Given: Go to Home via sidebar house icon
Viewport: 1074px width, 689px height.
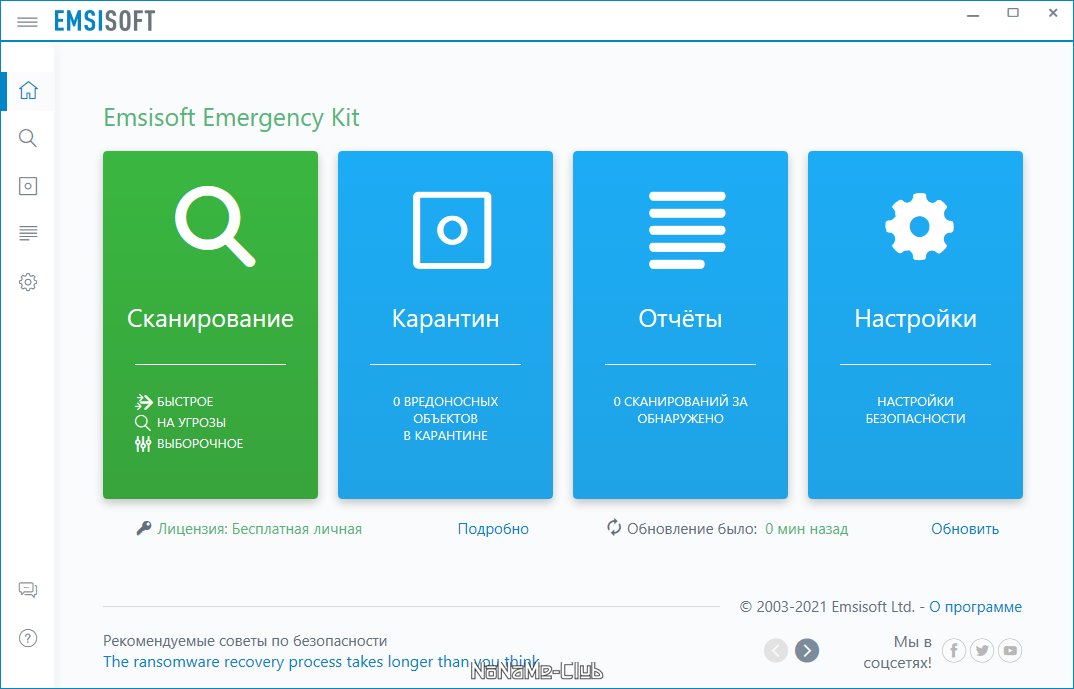Looking at the screenshot, I should tap(28, 90).
